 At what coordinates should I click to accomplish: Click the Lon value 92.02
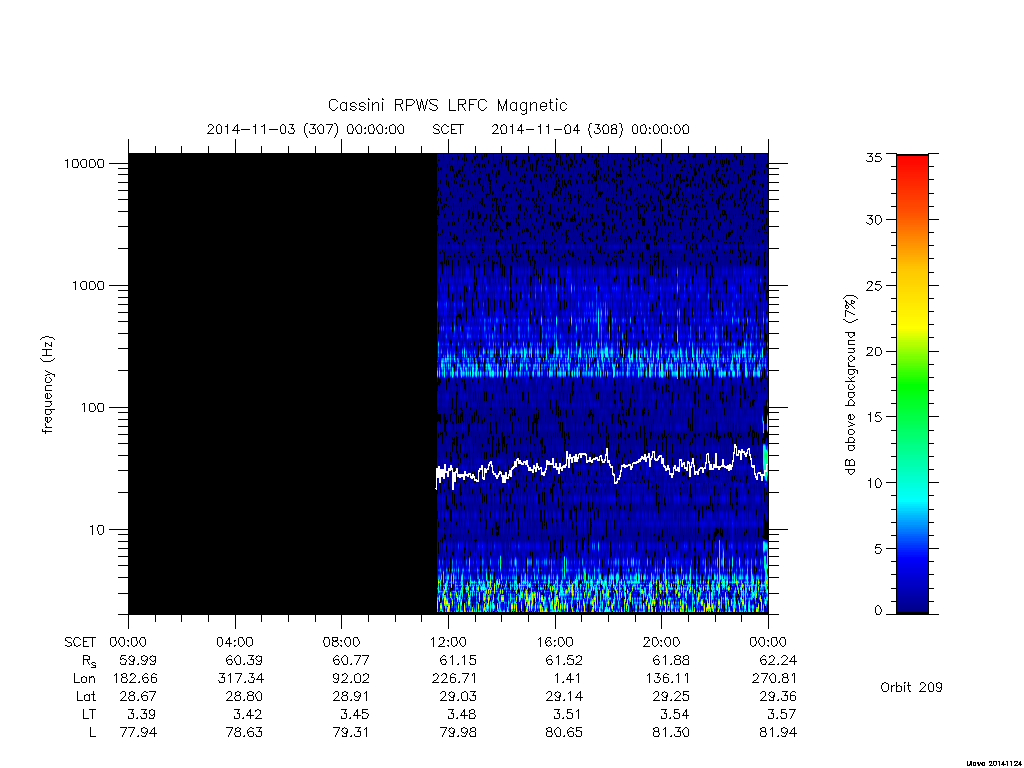coord(350,679)
